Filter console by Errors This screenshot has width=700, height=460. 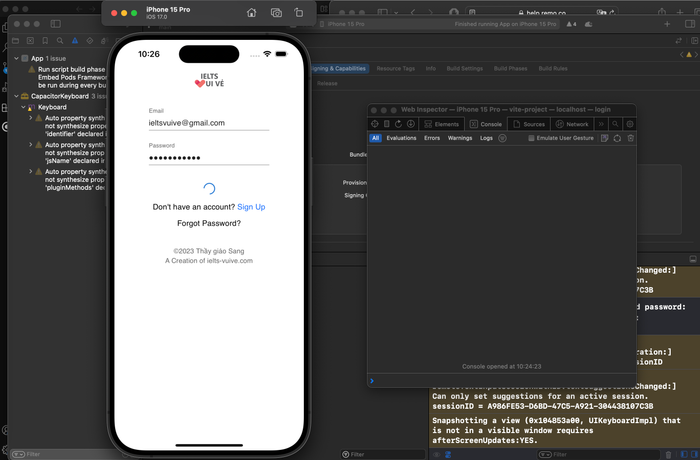click(432, 138)
